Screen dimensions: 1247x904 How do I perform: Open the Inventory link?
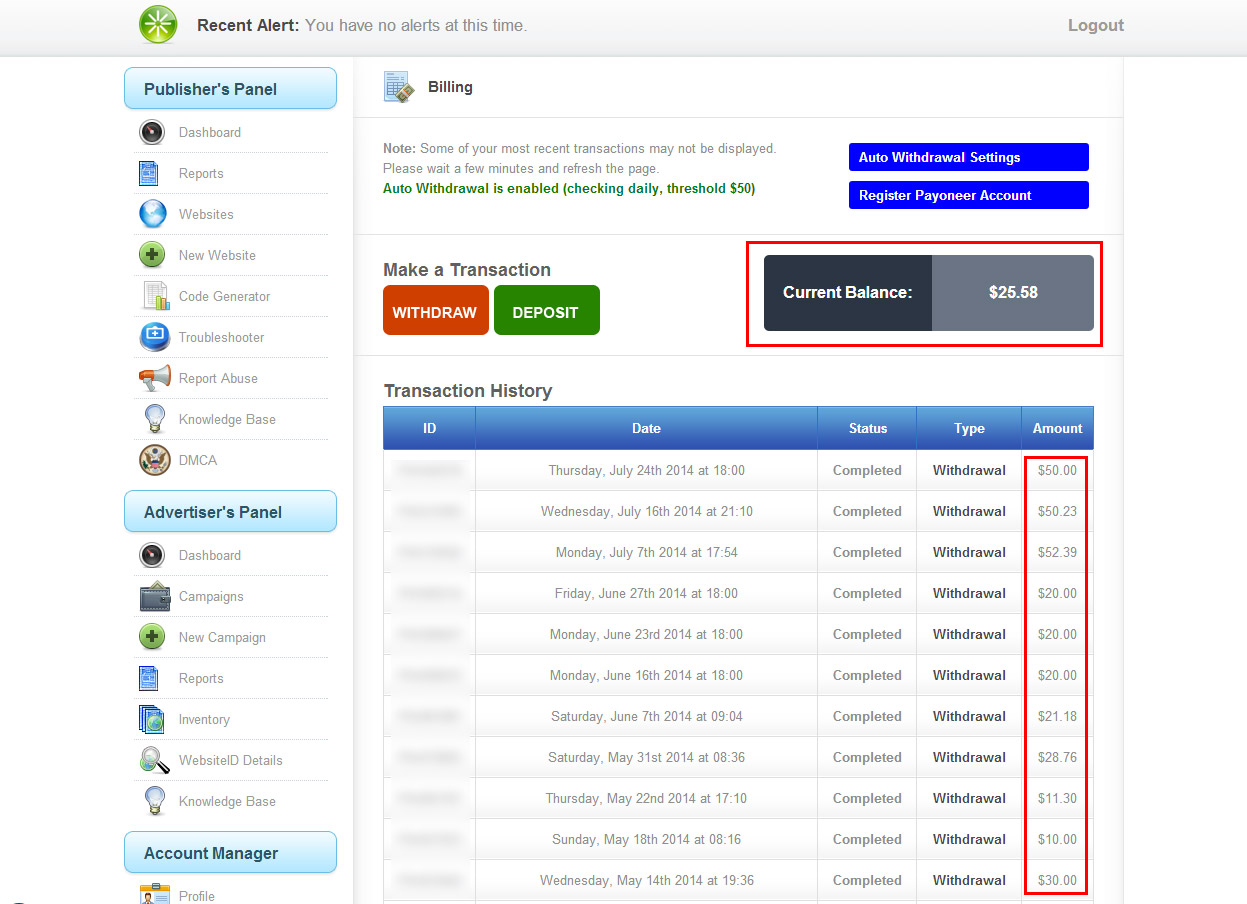(x=204, y=719)
